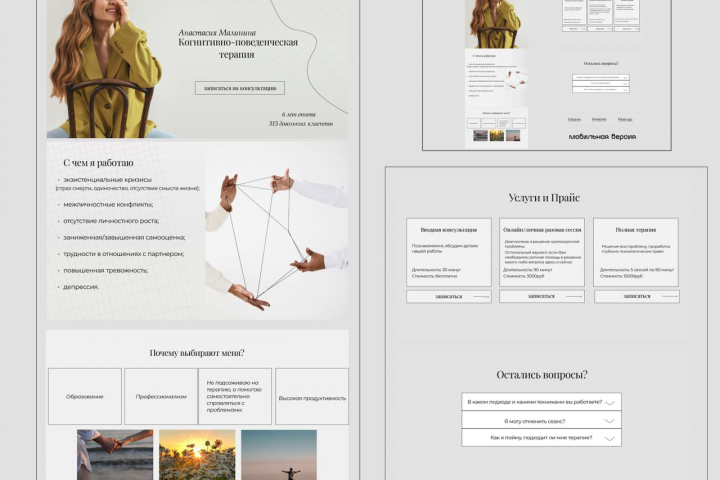Screen dimensions: 720x480
Task: Click the woman in yellow jacket hero photo
Action: 105,69
